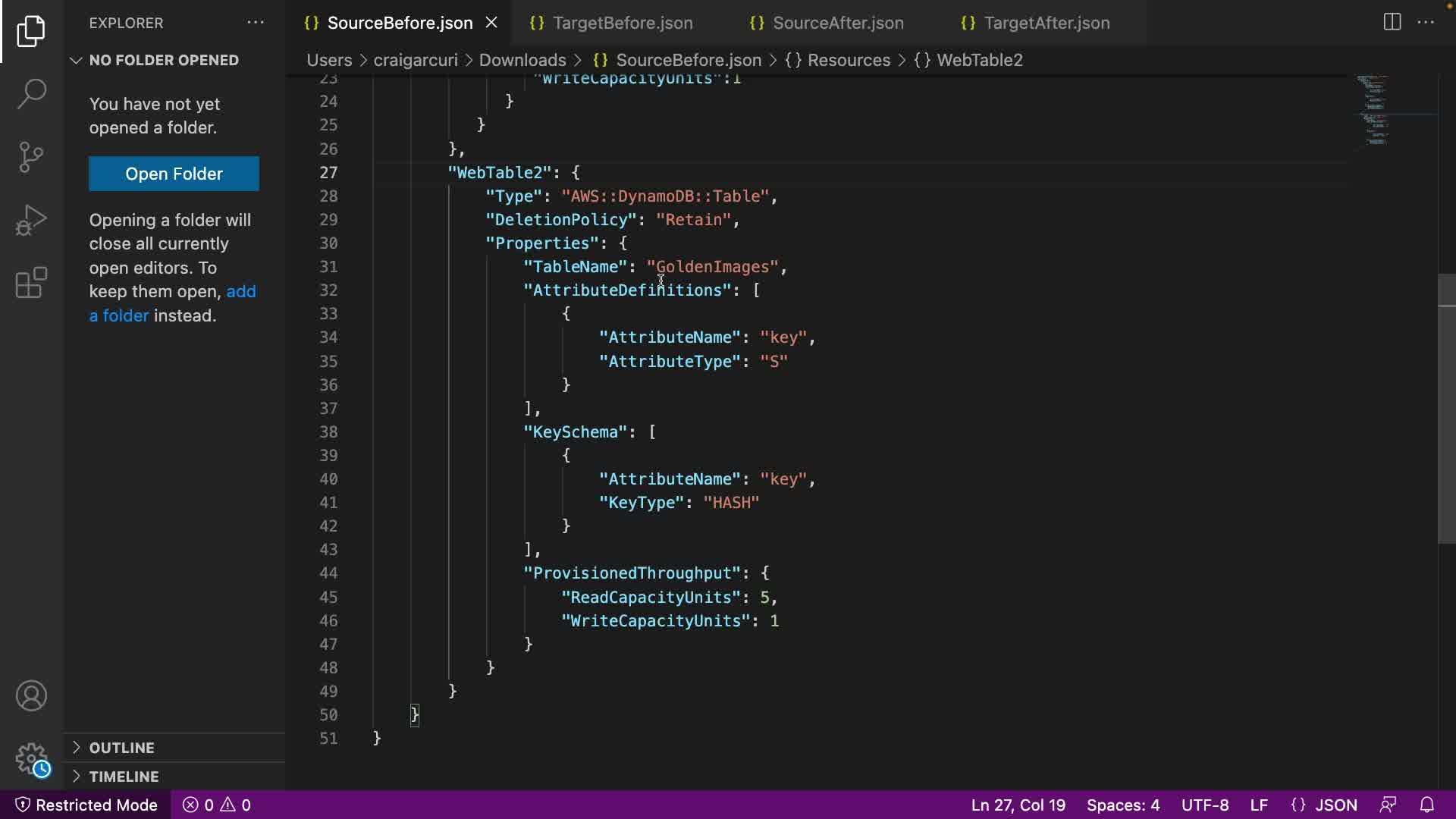Open the Accounts menu icon
The height and width of the screenshot is (819, 1456).
pos(31,695)
